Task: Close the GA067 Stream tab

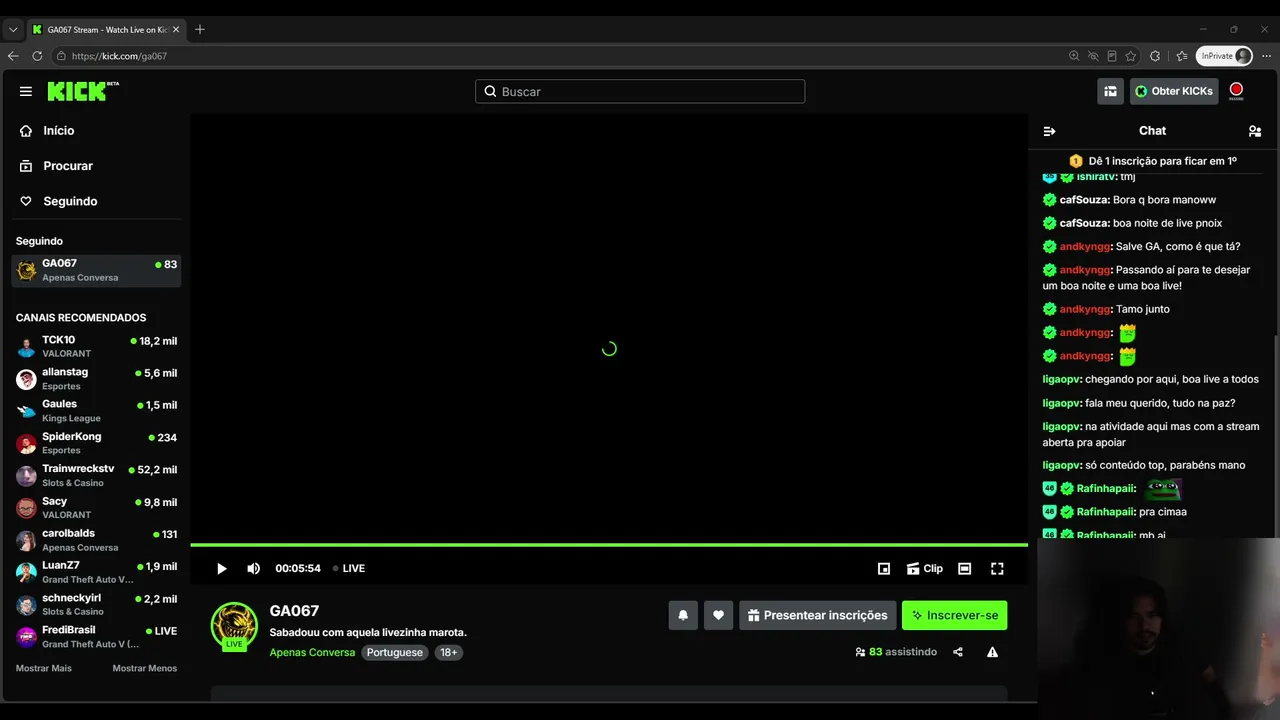Action: coord(176,29)
